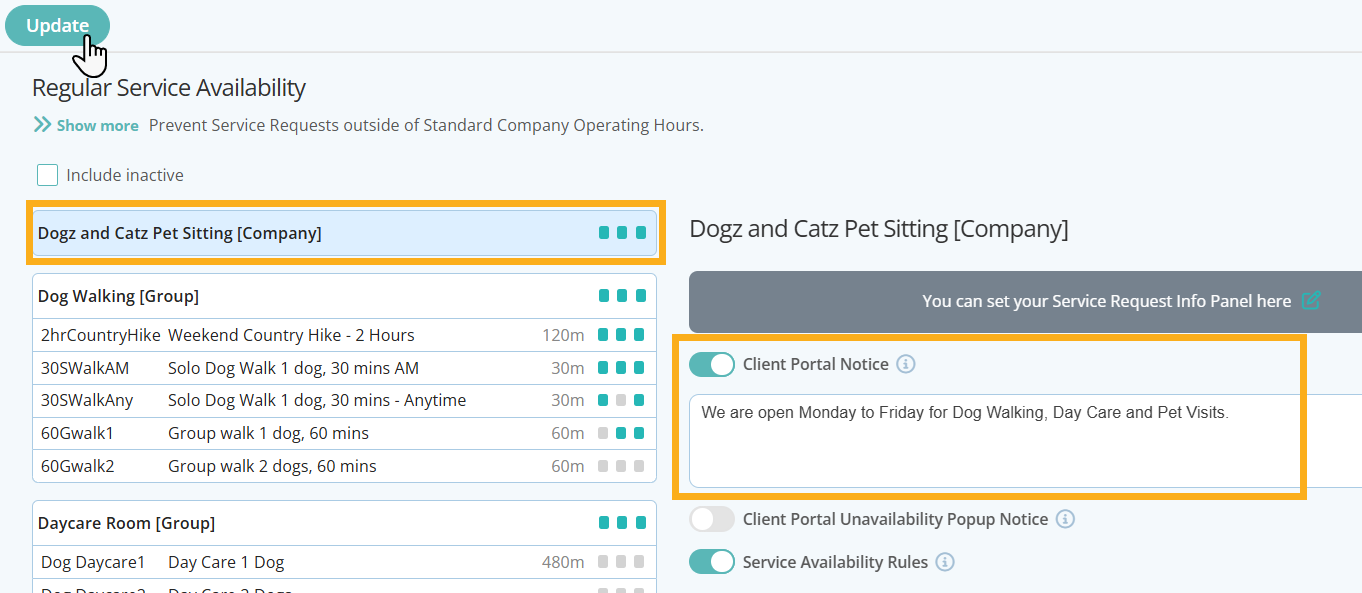Select Dogz and Catz Pet Sitting [Company] row

coord(344,233)
